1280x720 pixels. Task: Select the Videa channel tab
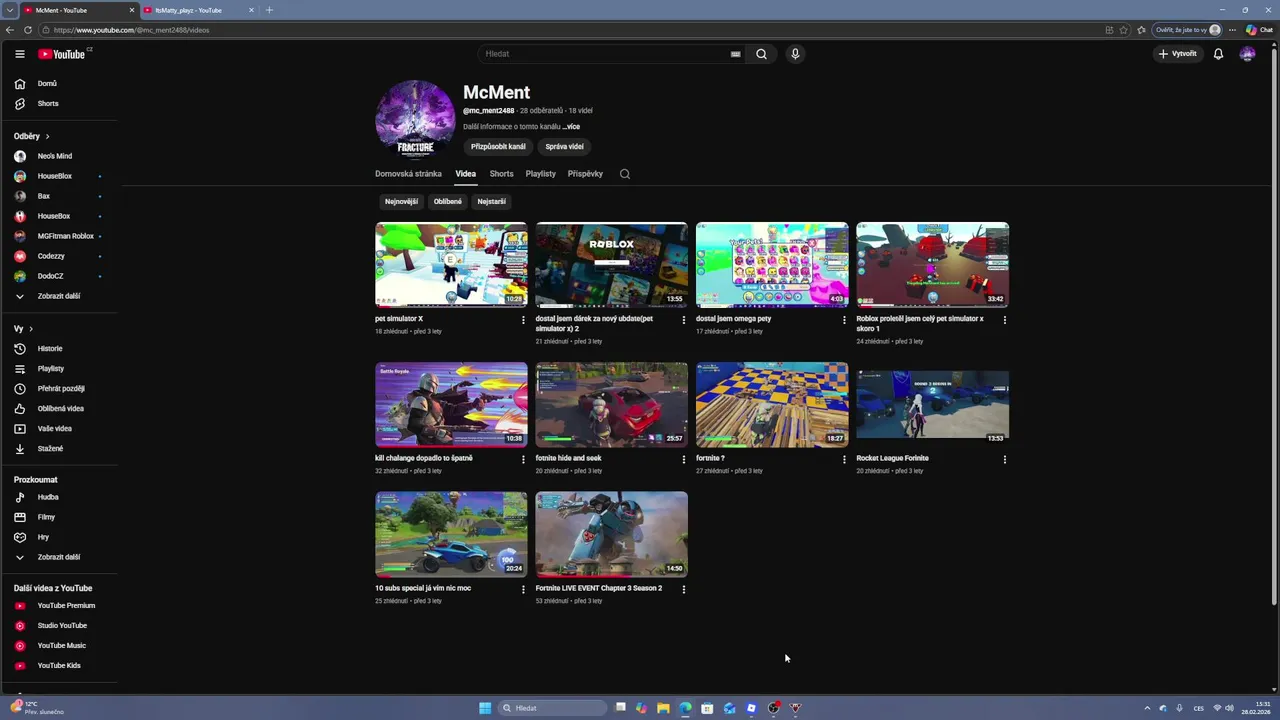(x=466, y=174)
